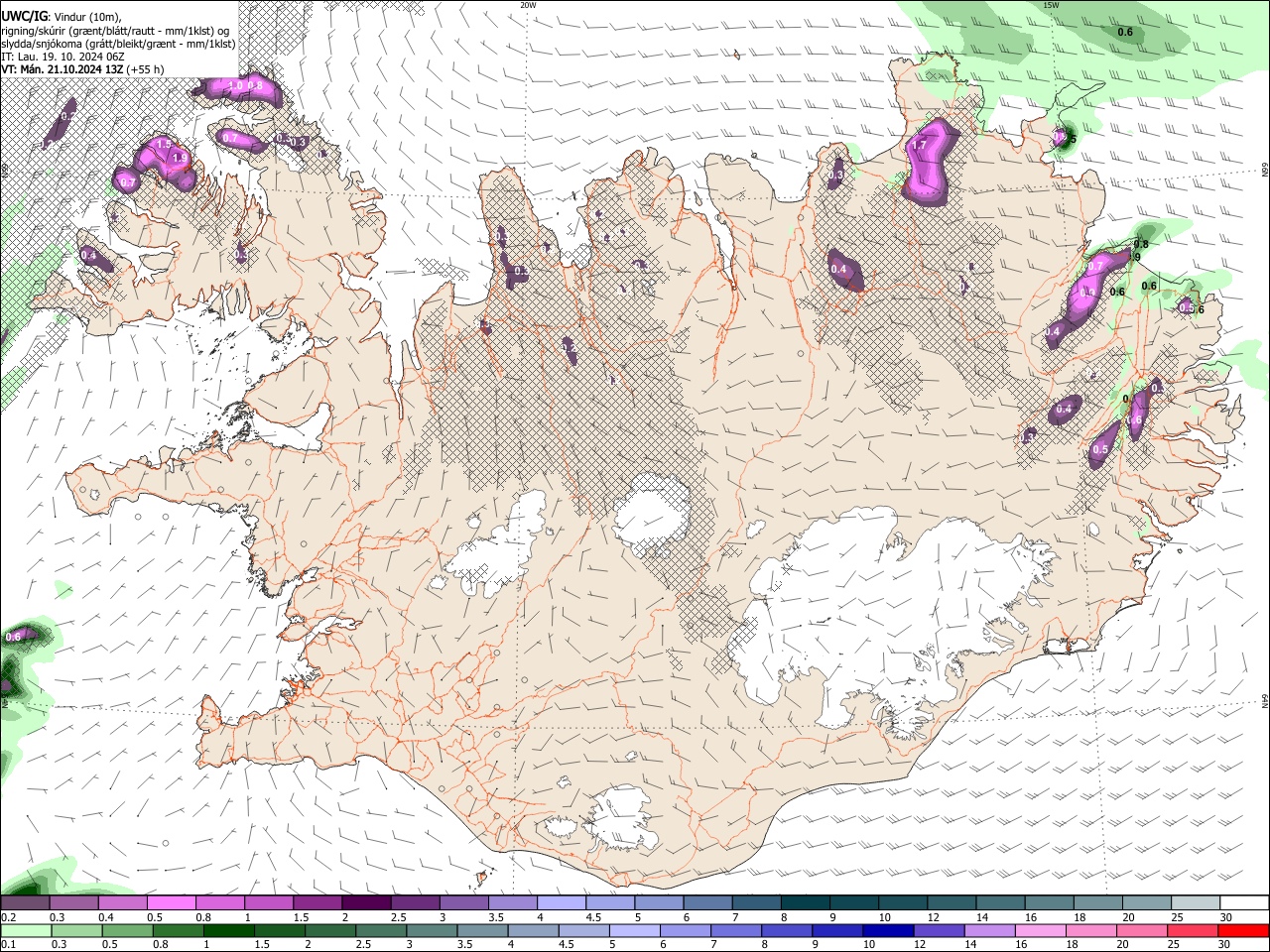Screen dimensions: 1270x952
Task: Choose the lavender snow swatch between 4 and 4.5
Action: click(562, 902)
